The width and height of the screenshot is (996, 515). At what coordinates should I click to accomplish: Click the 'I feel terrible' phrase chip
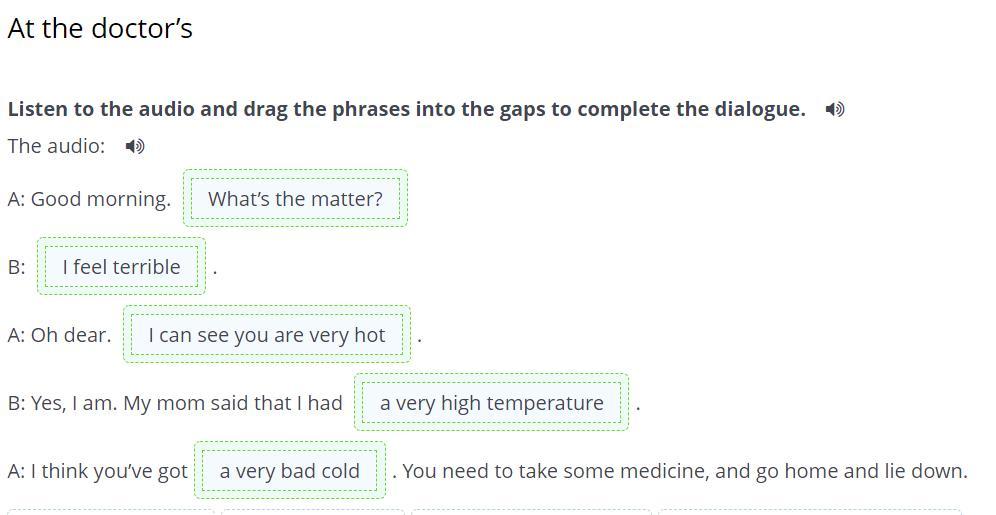point(121,267)
